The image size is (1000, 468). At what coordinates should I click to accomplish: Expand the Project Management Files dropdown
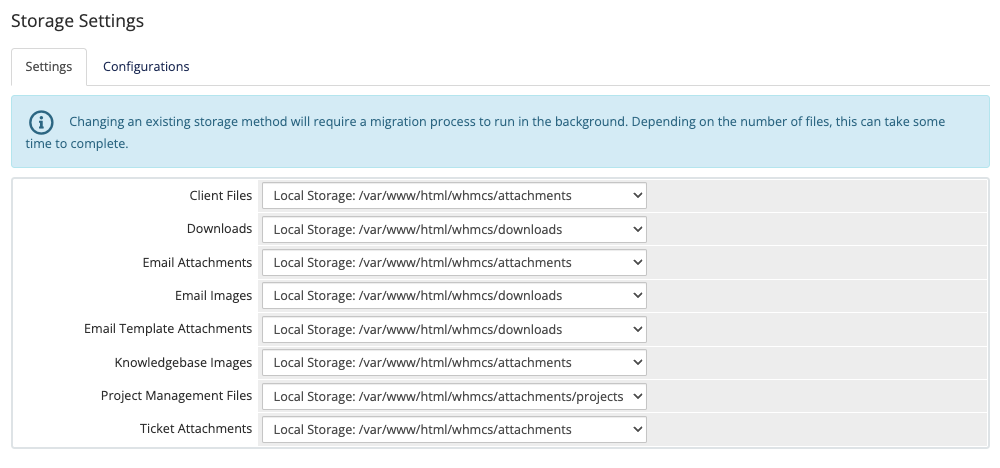(x=454, y=396)
